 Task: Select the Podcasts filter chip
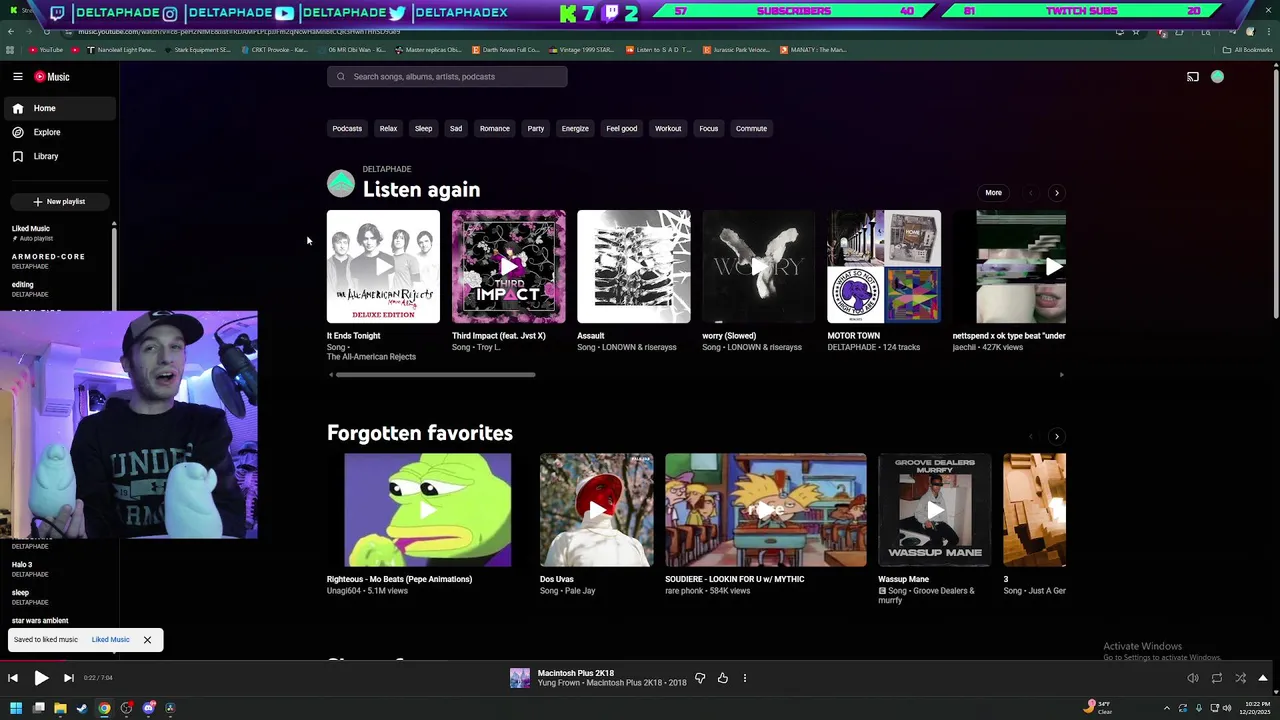[347, 129]
